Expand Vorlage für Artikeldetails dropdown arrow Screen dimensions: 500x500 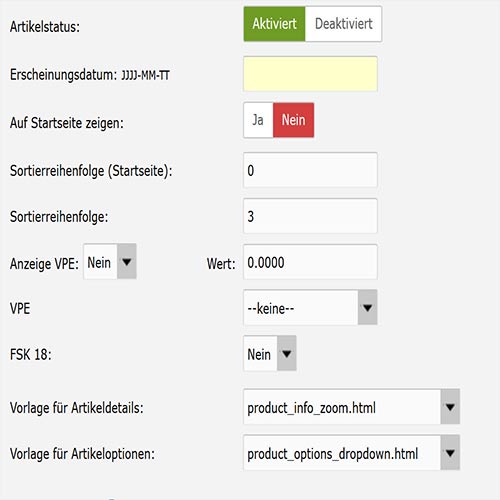(450, 407)
